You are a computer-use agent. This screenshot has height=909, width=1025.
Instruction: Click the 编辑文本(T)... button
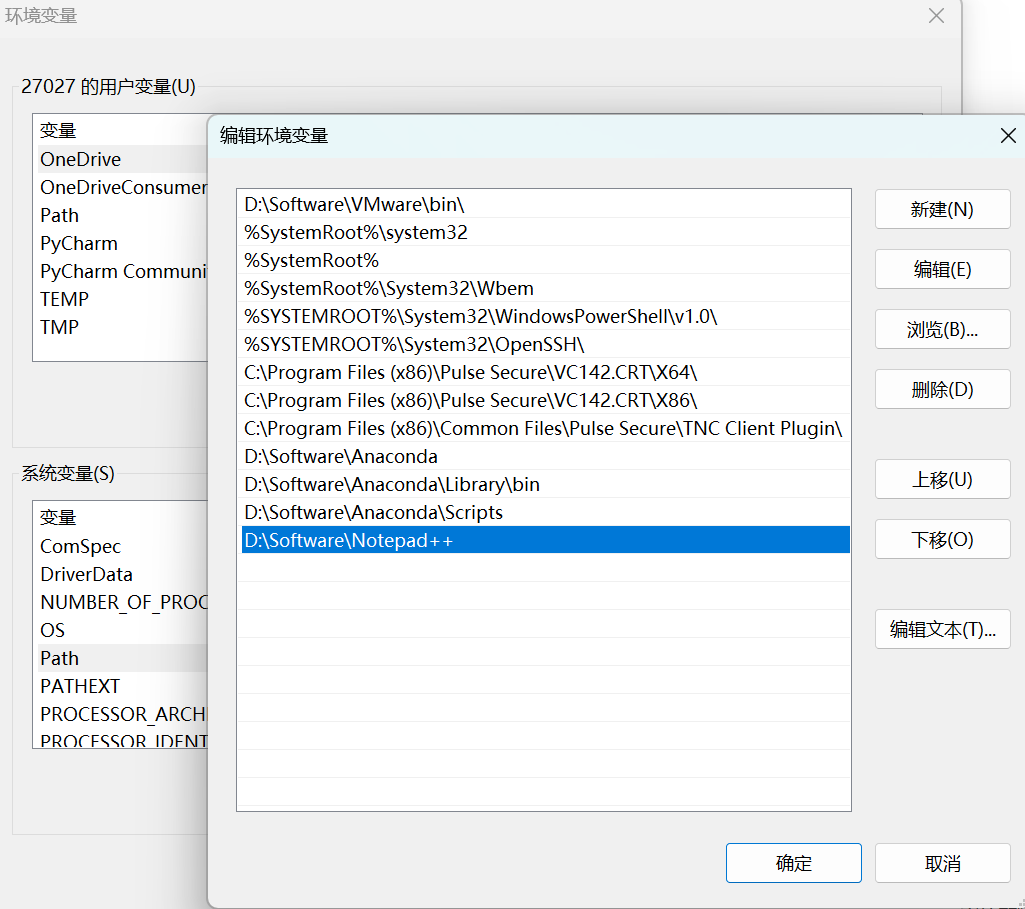point(942,630)
